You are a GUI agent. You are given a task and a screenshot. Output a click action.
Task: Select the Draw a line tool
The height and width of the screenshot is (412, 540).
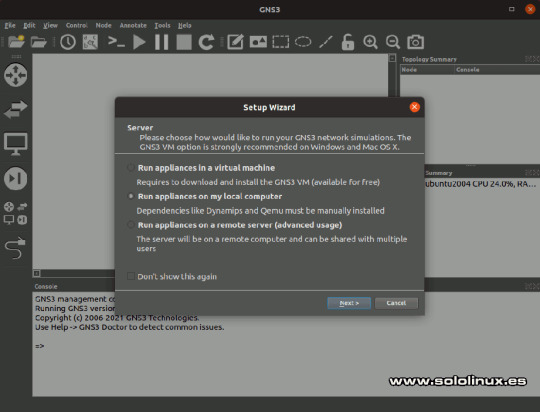click(x=325, y=42)
